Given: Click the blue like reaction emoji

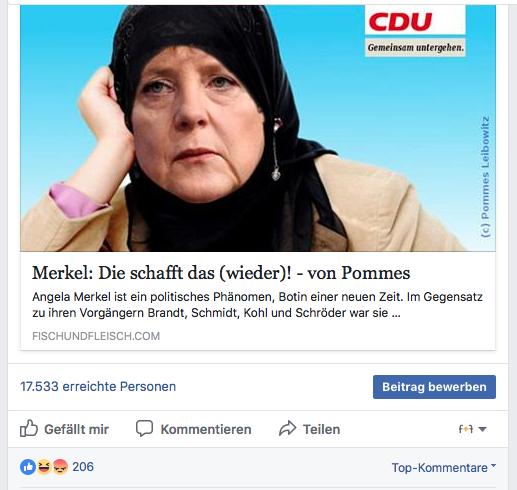Looking at the screenshot, I should coord(28,467).
